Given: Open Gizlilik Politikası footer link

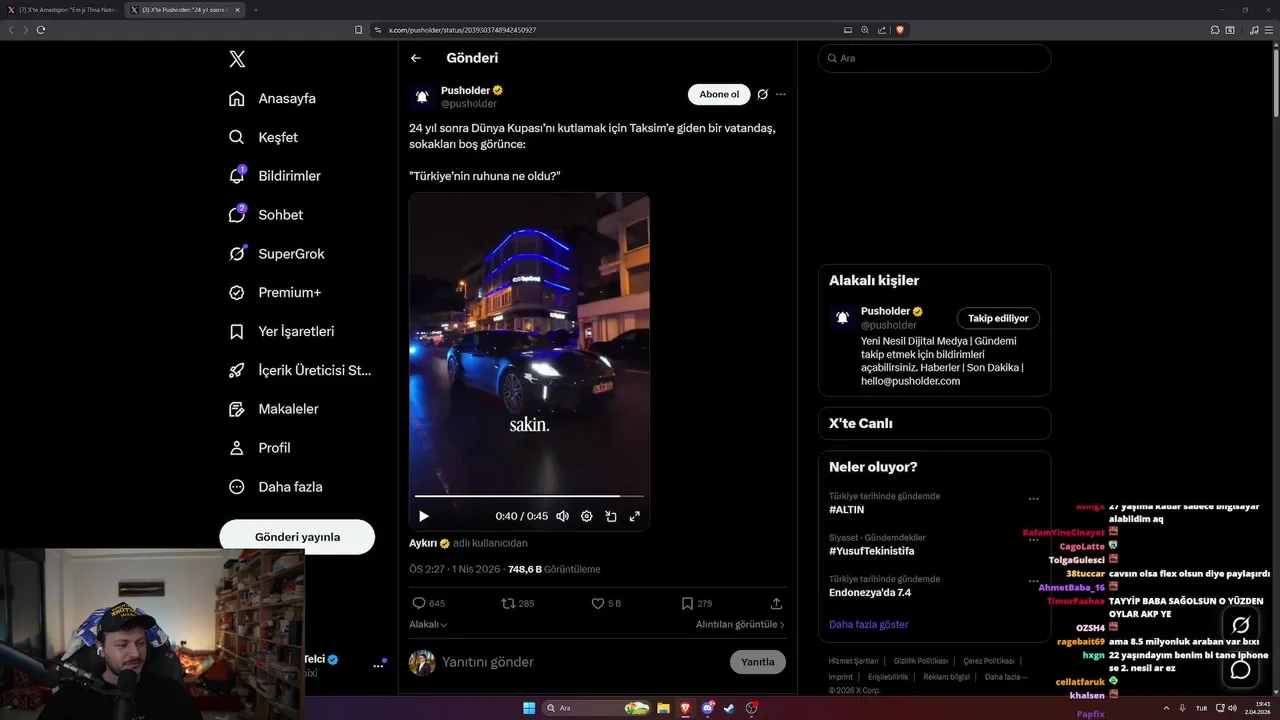Looking at the screenshot, I should [921, 661].
